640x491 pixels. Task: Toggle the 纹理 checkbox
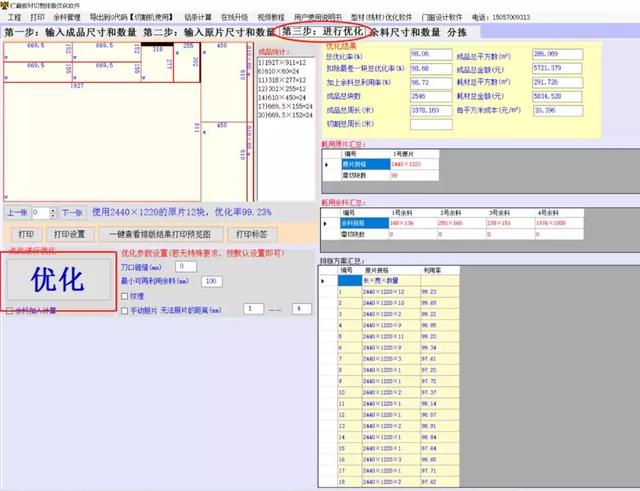[125, 296]
